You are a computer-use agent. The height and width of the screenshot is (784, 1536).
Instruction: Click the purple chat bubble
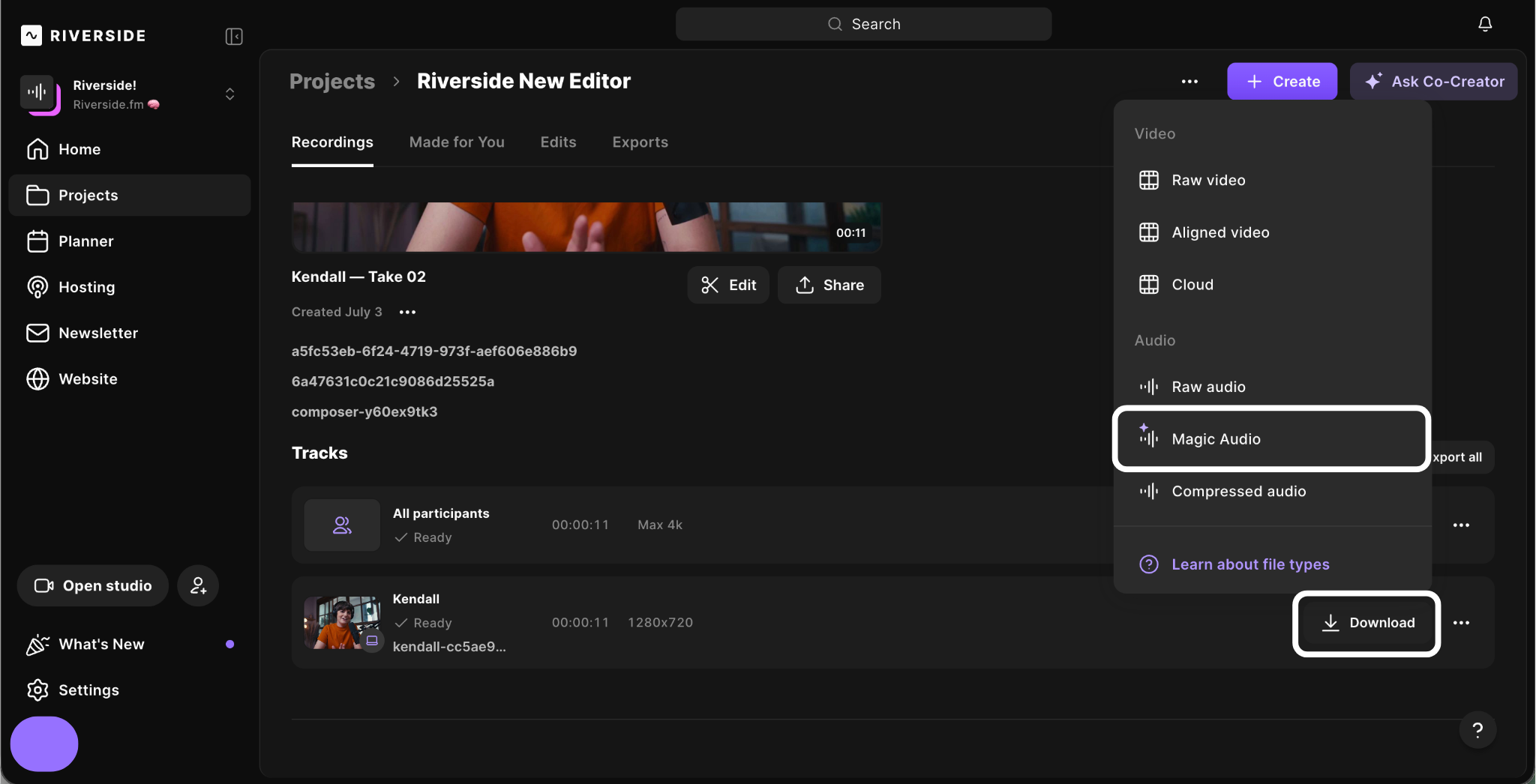[44, 744]
